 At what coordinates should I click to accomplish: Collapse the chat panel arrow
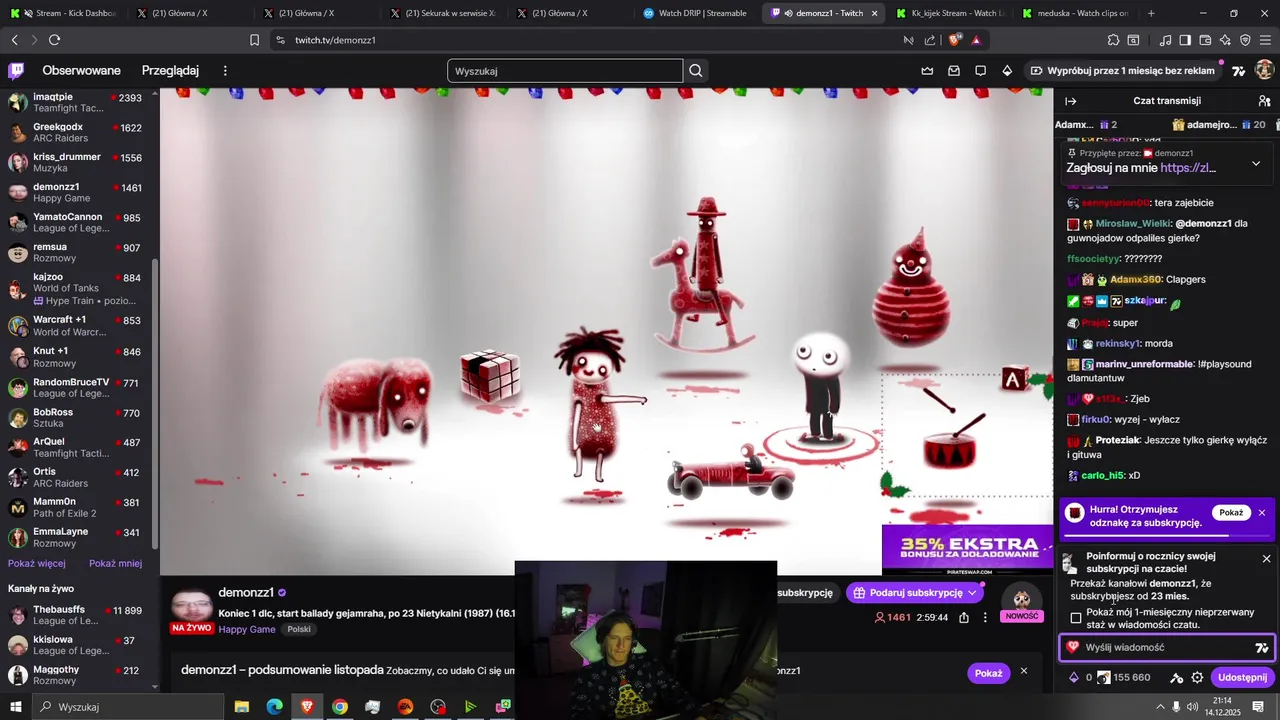pyautogui.click(x=1071, y=101)
